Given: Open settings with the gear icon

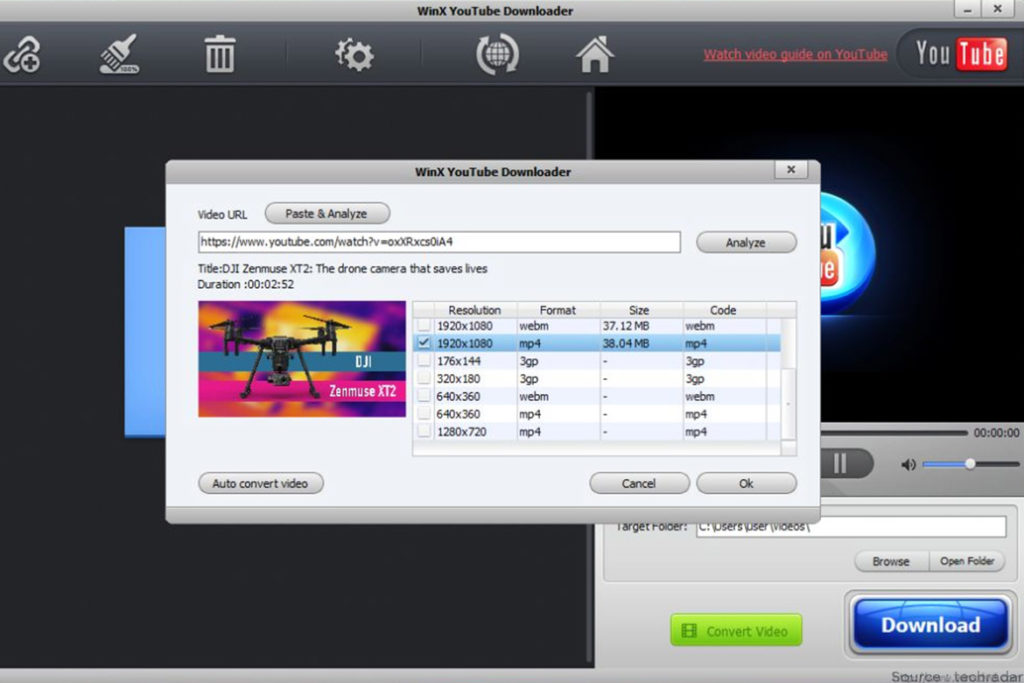Looking at the screenshot, I should (x=355, y=54).
